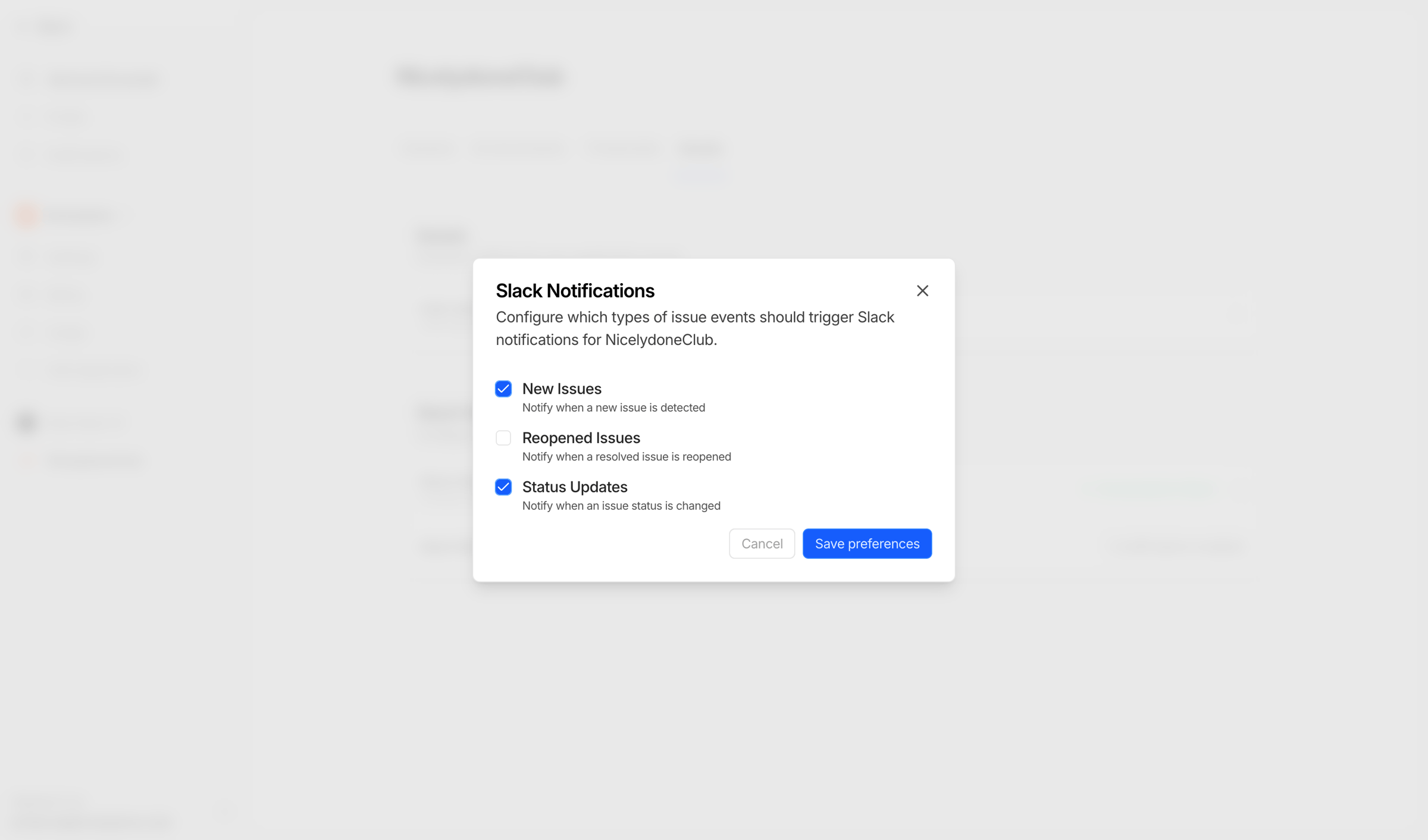This screenshot has width=1428, height=840.
Task: Click the Status Updates label text
Action: (x=575, y=487)
